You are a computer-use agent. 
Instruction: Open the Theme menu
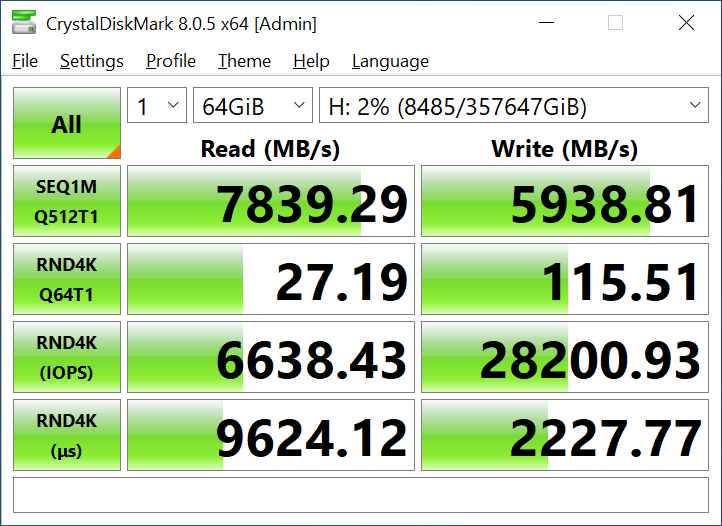244,61
